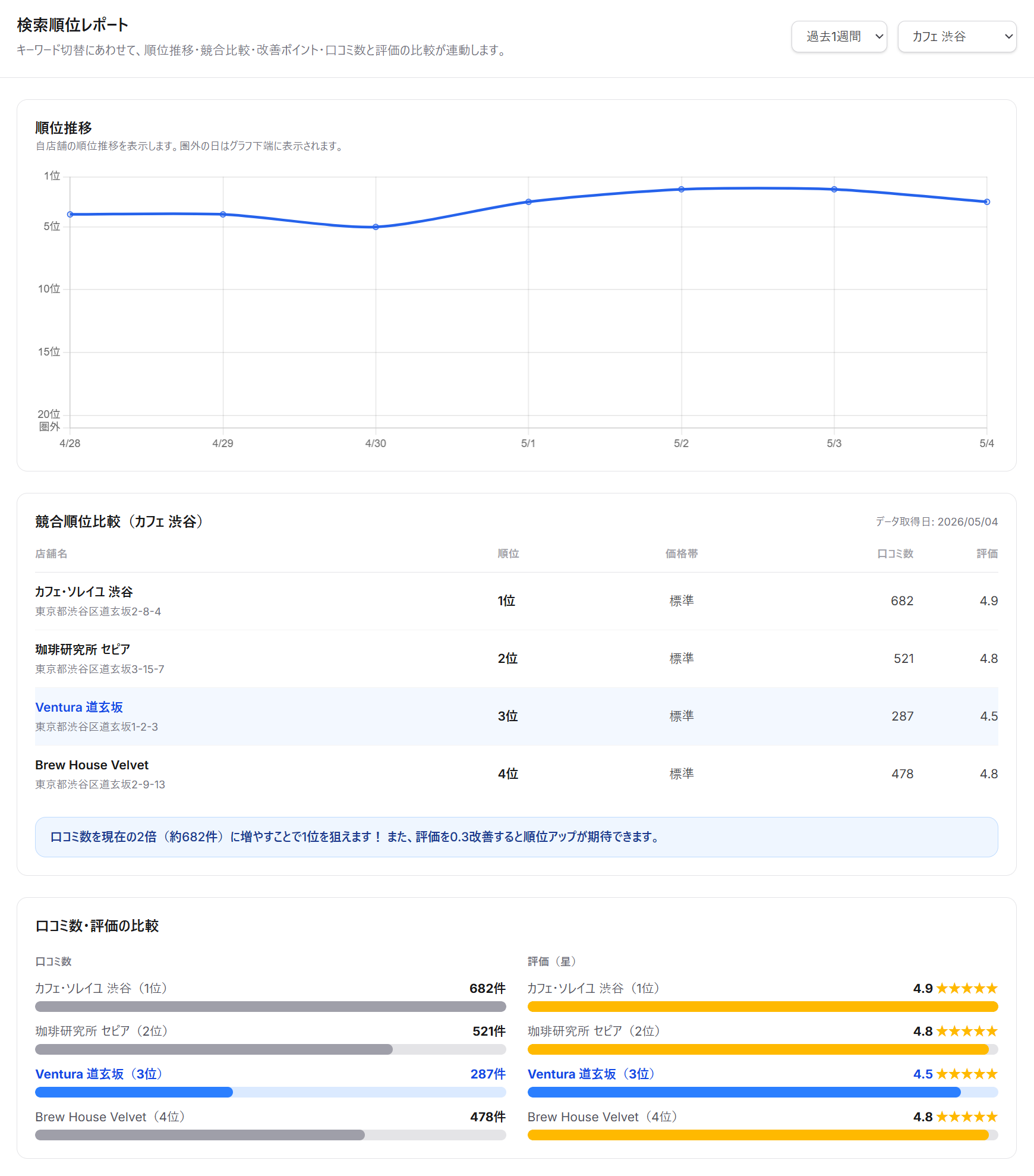1034x1176 pixels.
Task: Click address 東京都渋谷区道玄坂1-2-3
Action: tap(97, 727)
